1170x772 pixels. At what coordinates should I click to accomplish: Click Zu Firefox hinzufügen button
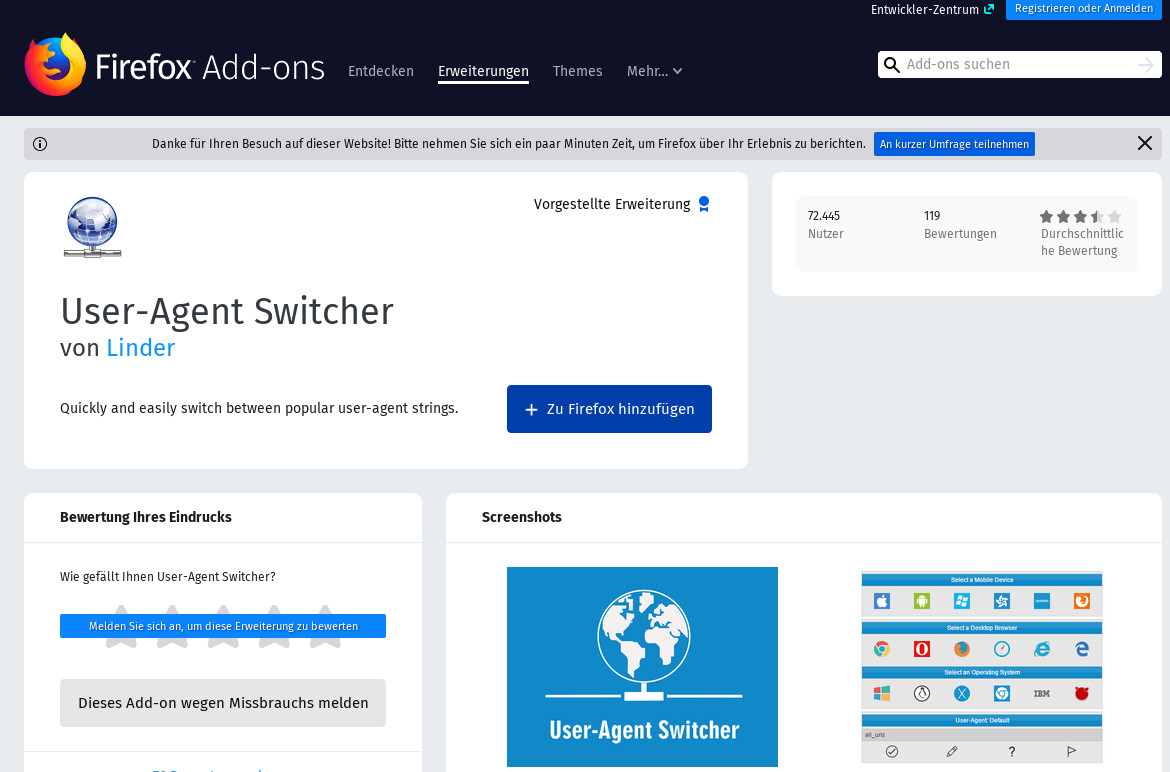[609, 409]
